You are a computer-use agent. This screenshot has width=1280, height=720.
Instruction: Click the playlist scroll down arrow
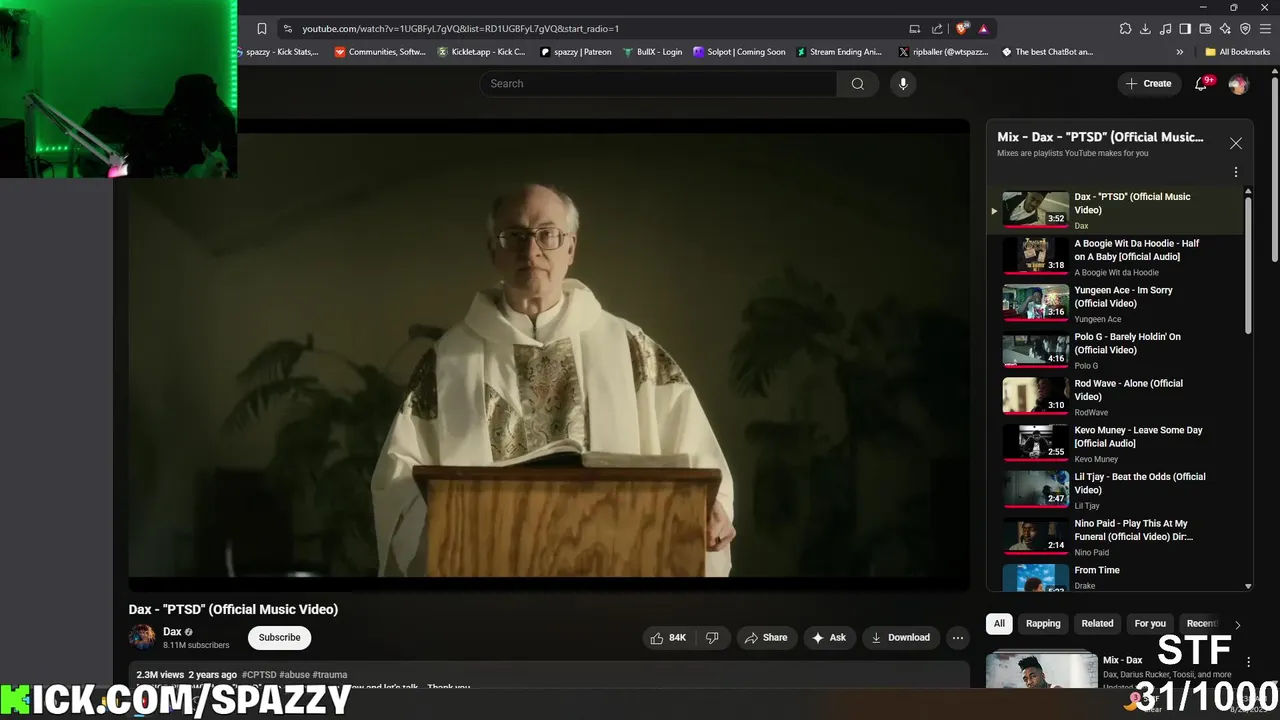tap(1248, 586)
